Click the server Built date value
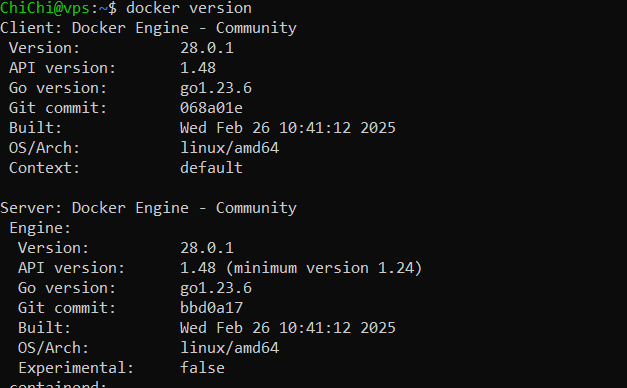627x388 pixels. (x=288, y=328)
